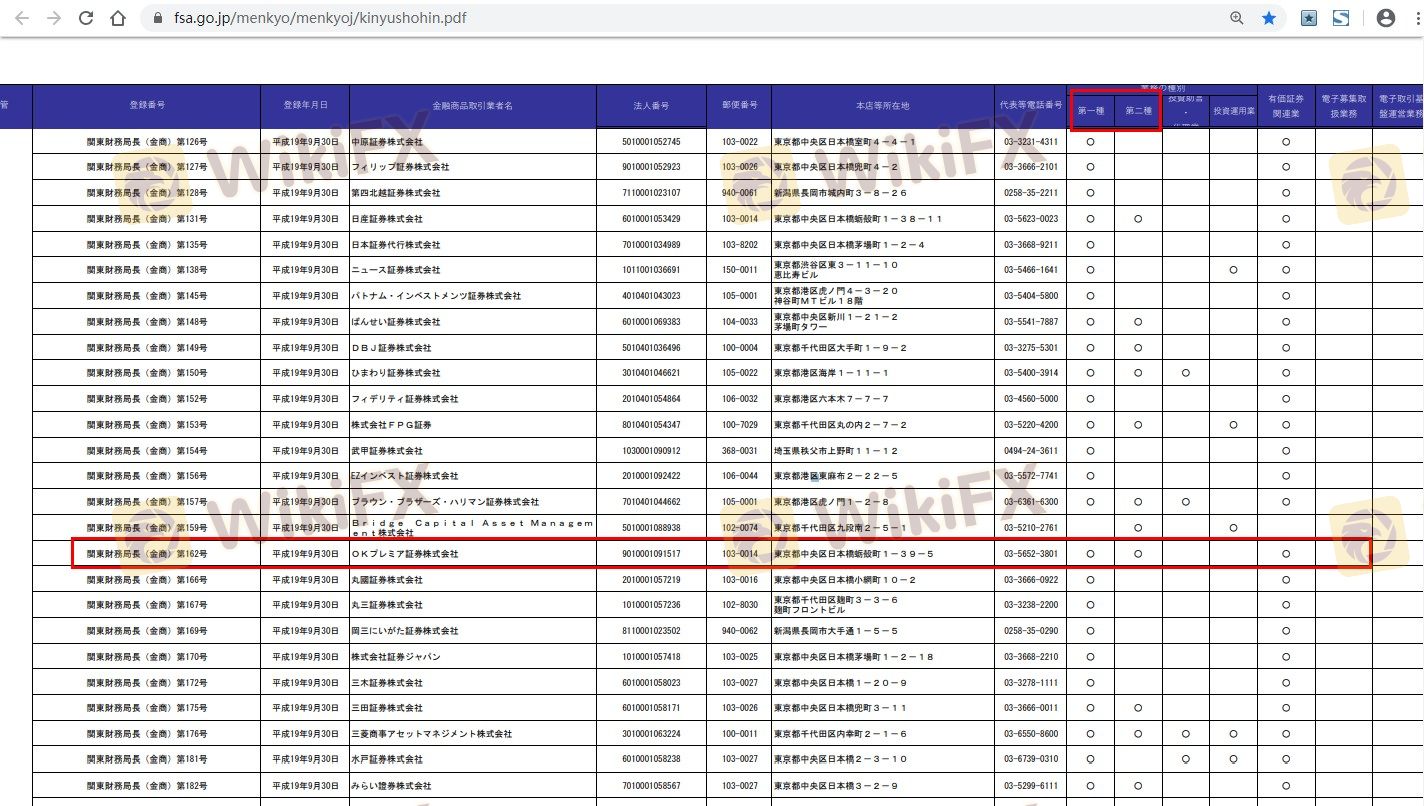The width and height of the screenshot is (1424, 806).
Task: Click the blue bookmark star
Action: coord(1269,18)
